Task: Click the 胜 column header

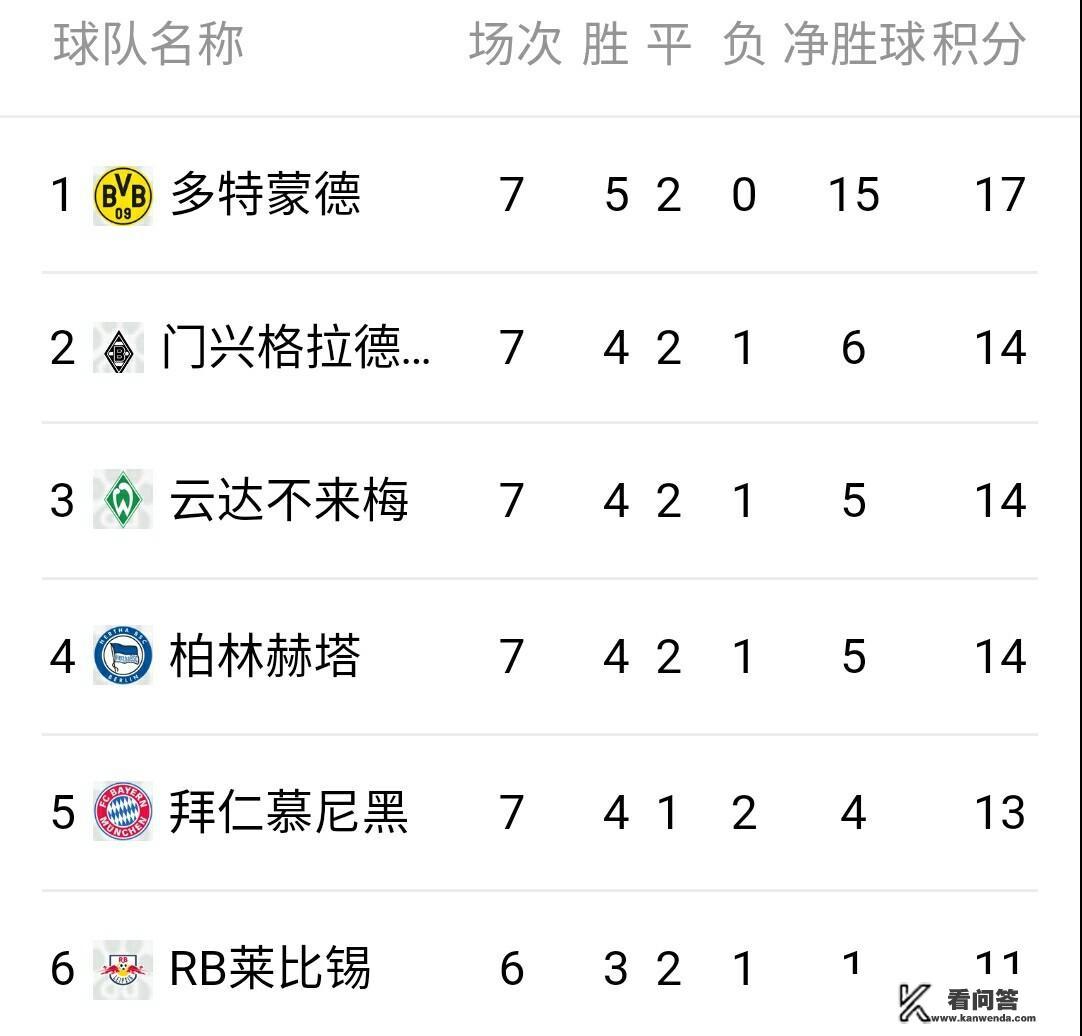Action: click(605, 45)
